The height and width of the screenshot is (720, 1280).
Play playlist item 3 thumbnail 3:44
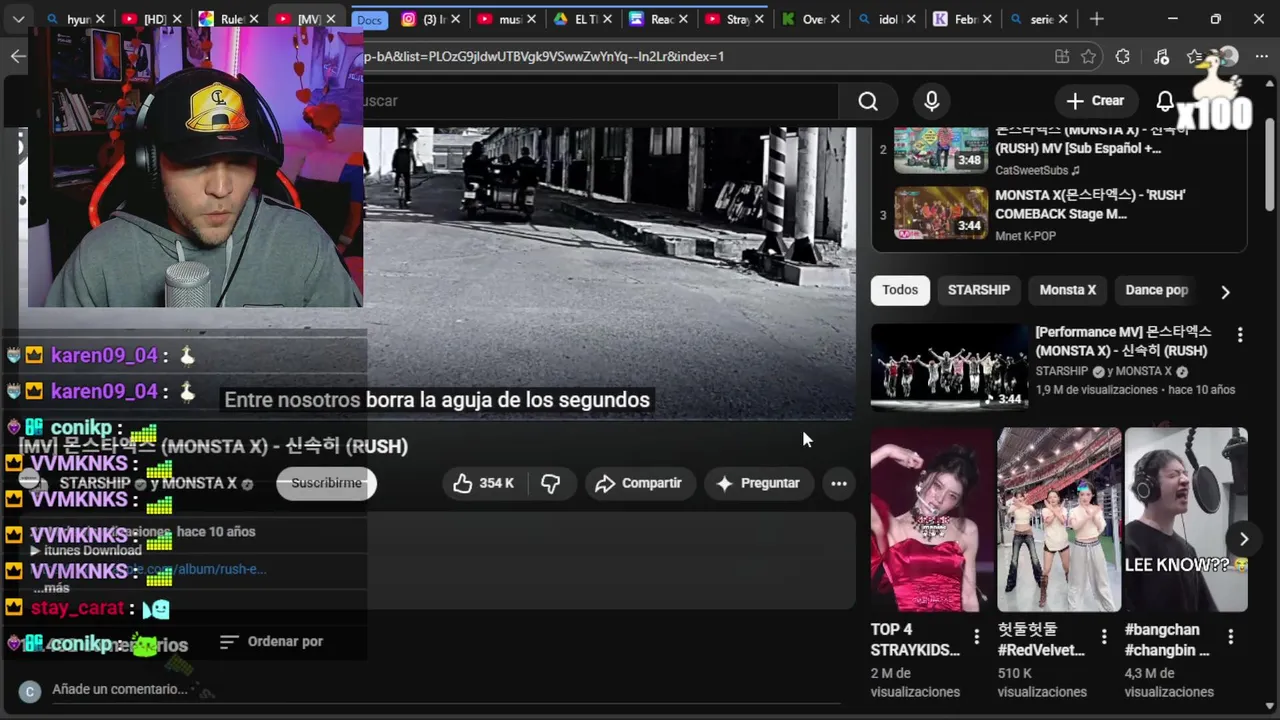pyautogui.click(x=941, y=213)
